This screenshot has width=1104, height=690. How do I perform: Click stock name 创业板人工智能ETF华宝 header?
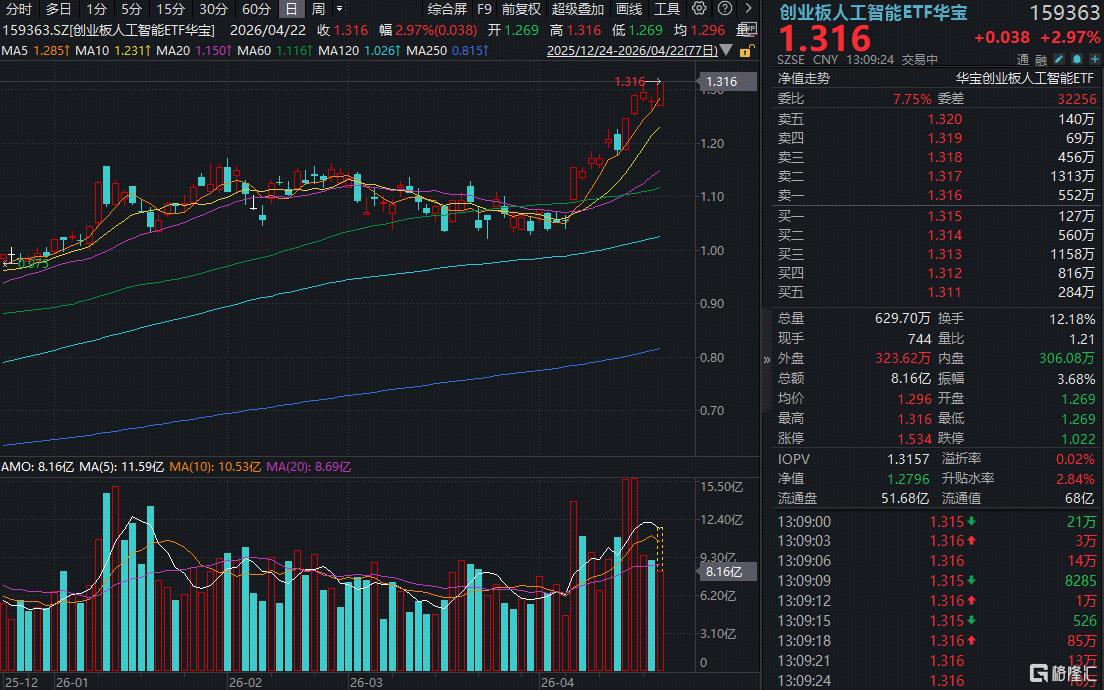point(872,12)
